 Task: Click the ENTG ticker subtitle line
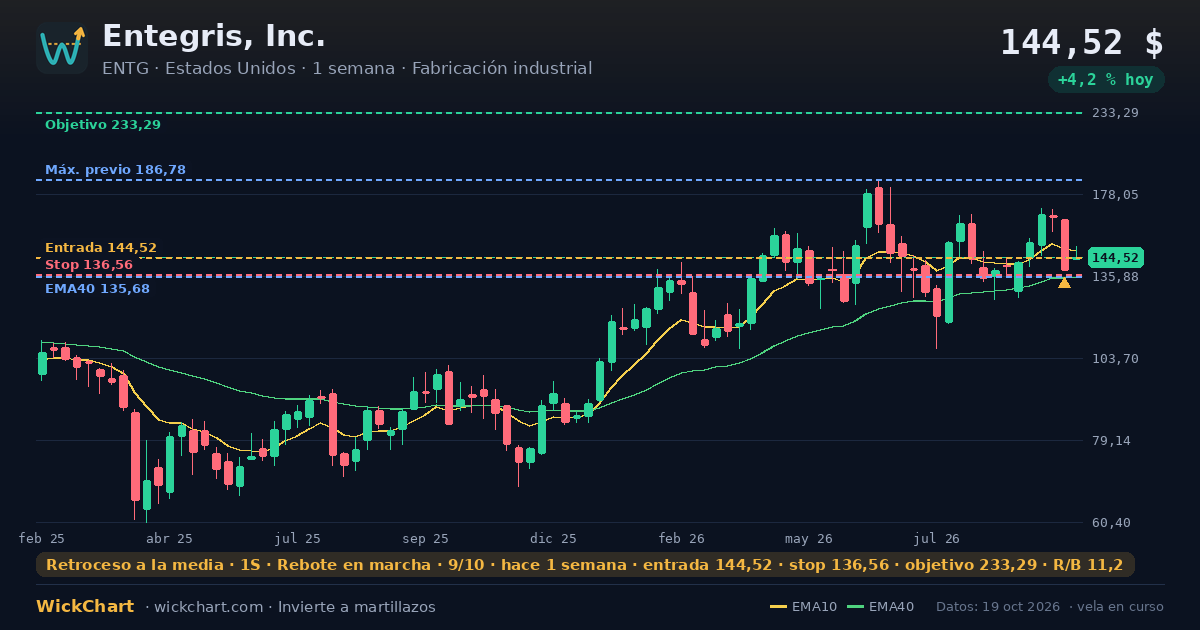click(x=347, y=69)
